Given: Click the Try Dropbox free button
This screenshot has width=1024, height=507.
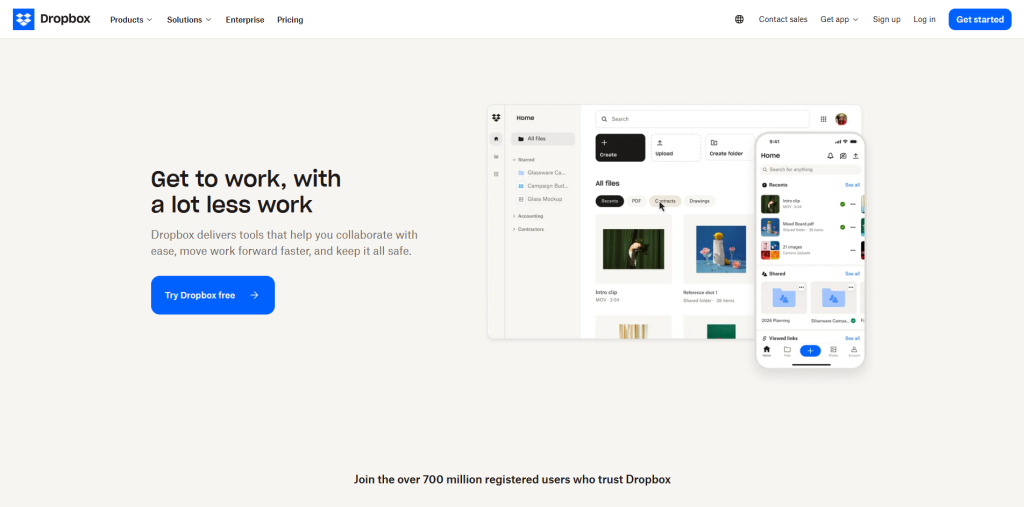Looking at the screenshot, I should 213,295.
